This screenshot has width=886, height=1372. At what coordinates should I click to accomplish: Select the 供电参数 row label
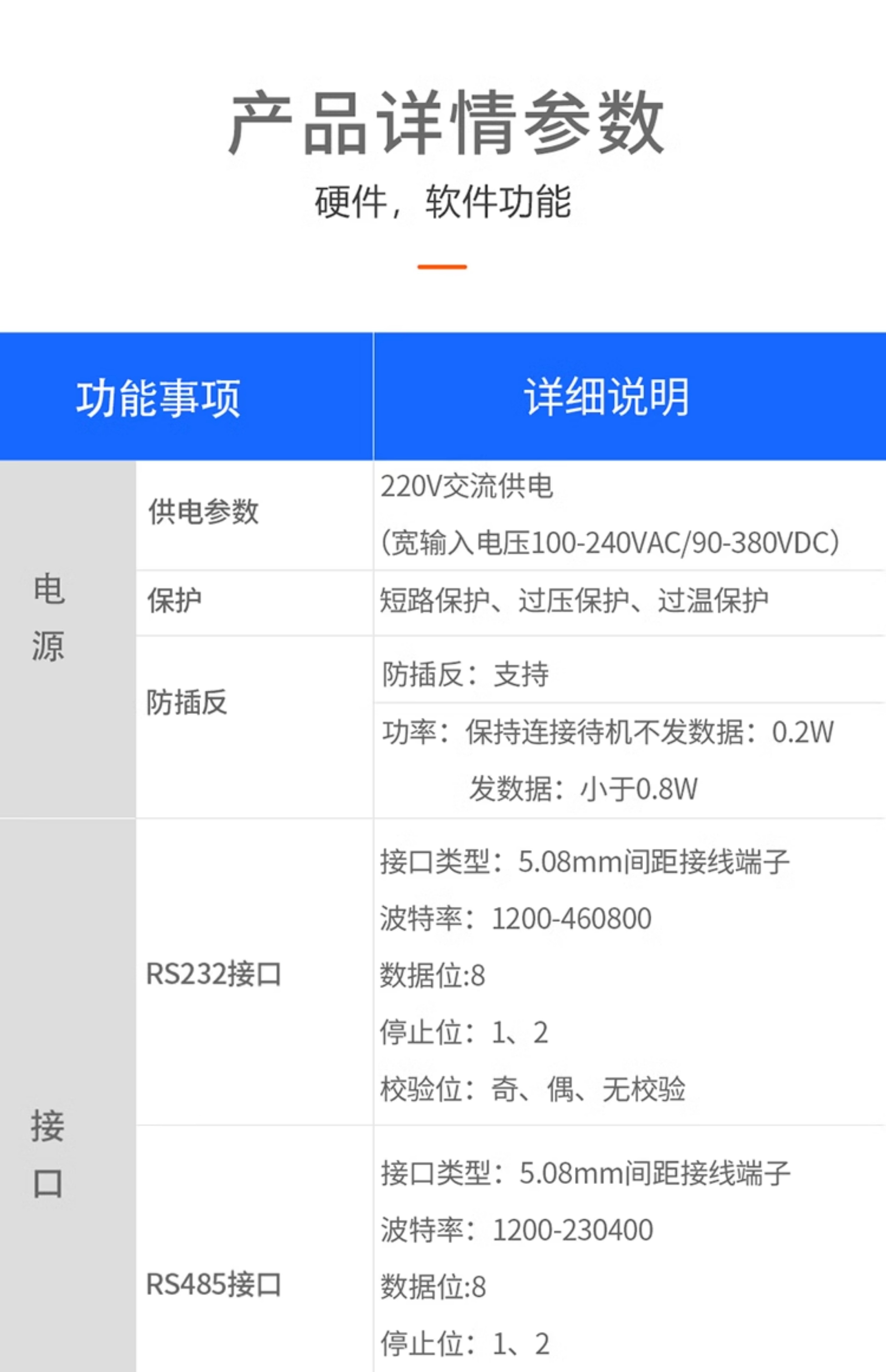(203, 511)
